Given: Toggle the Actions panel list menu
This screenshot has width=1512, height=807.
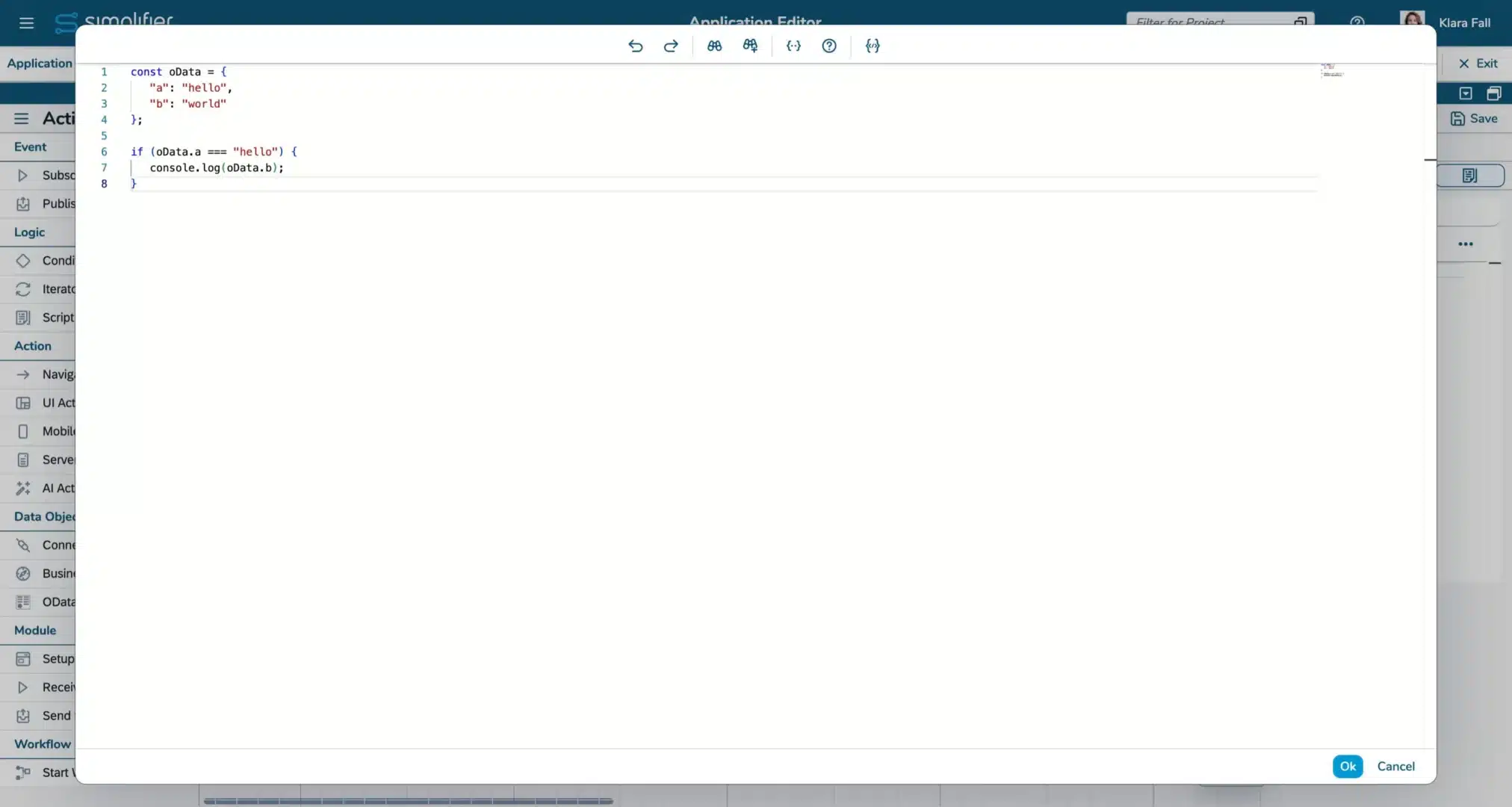Looking at the screenshot, I should pos(21,118).
